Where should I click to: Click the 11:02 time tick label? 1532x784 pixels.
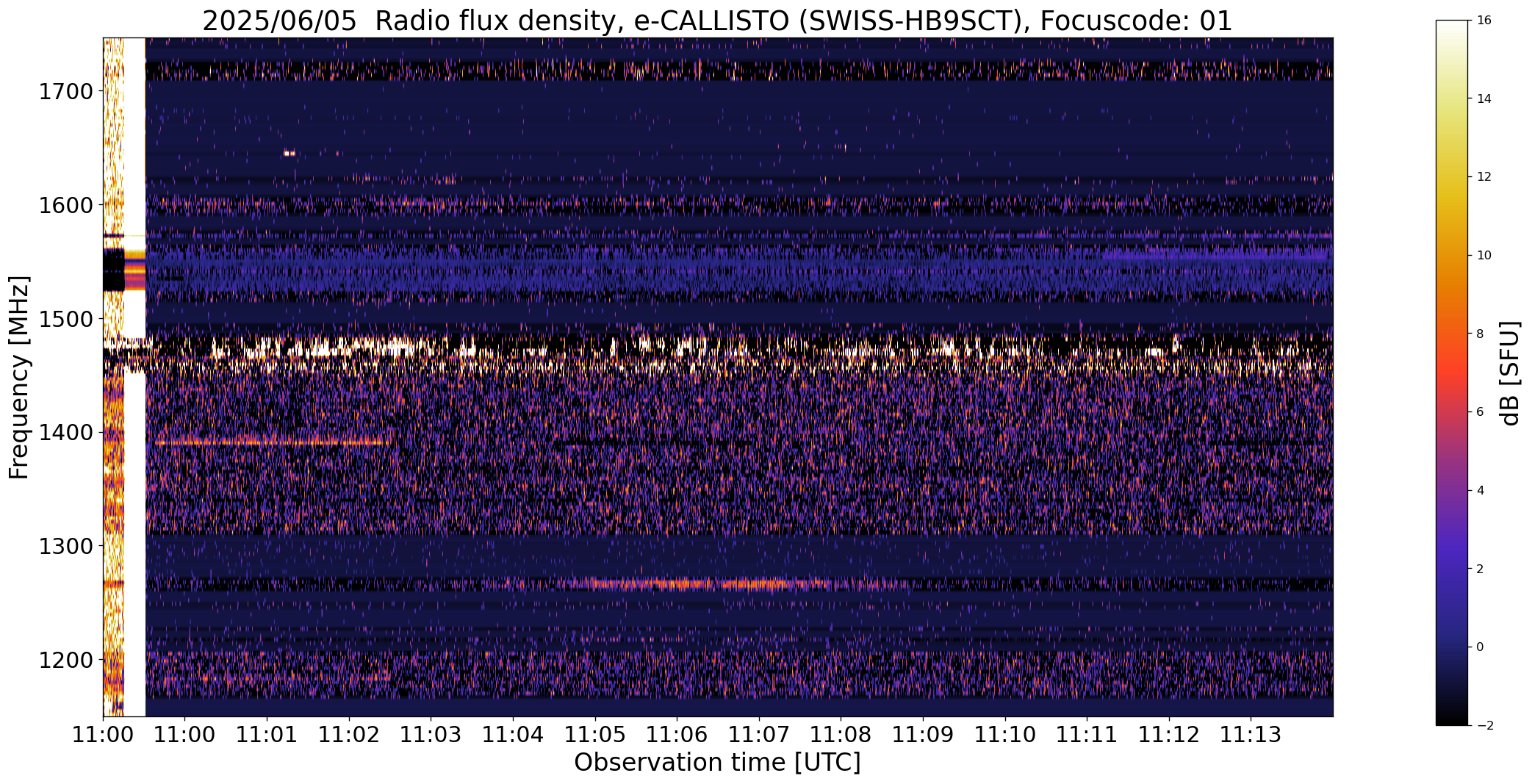click(349, 735)
